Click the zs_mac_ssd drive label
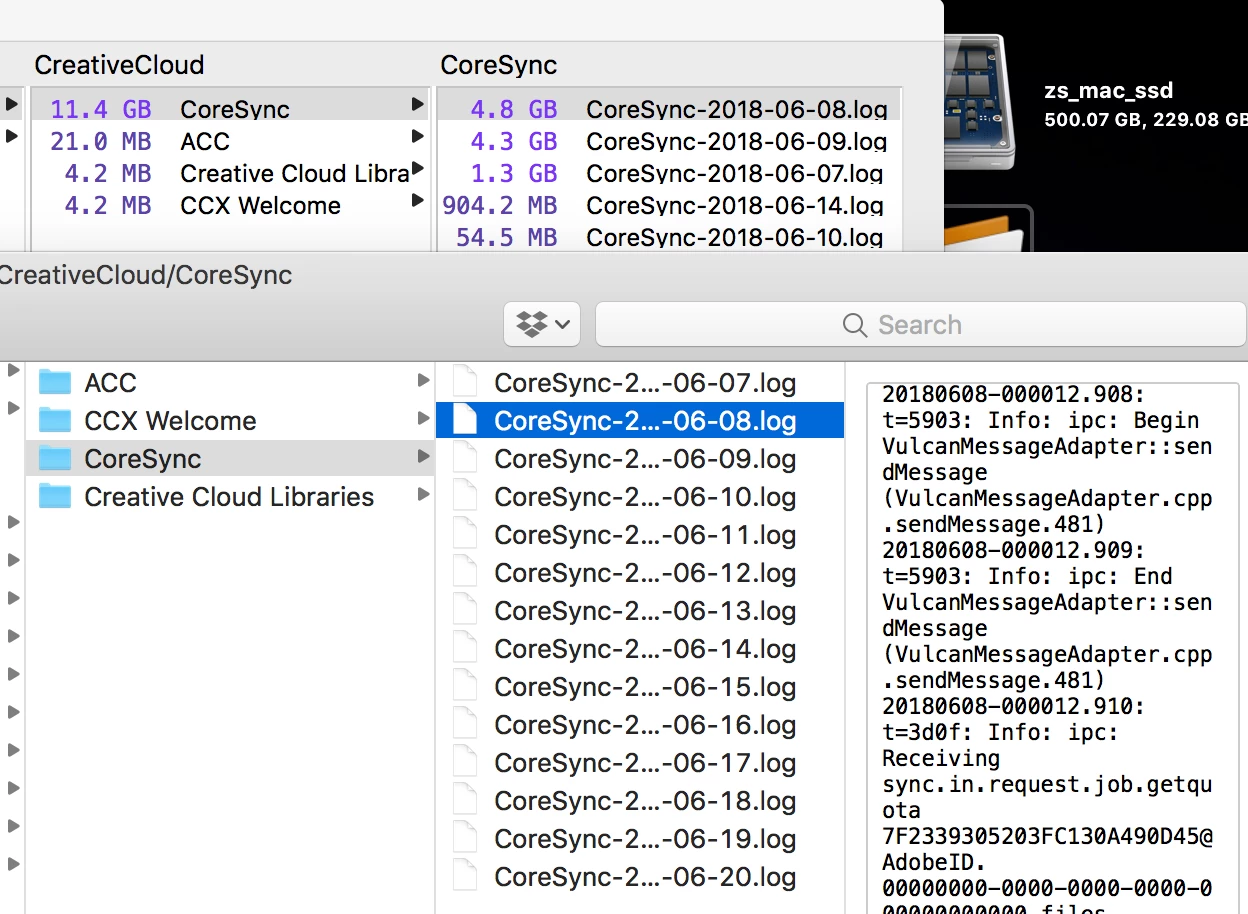The width and height of the screenshot is (1248, 914). pos(1108,91)
